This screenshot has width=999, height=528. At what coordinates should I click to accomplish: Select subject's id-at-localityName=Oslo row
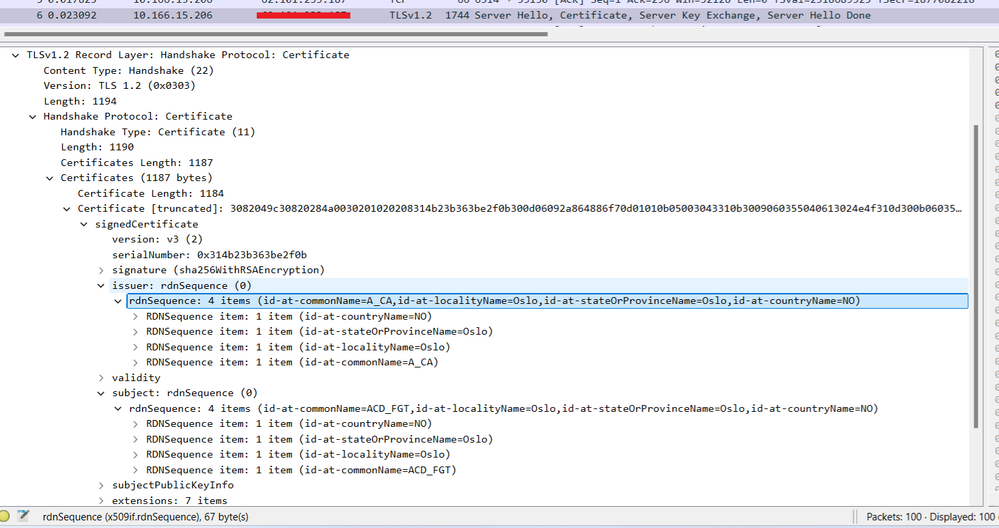pos(298,455)
